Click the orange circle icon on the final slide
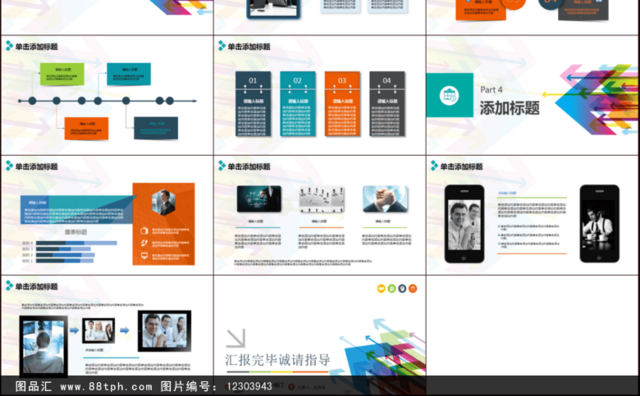This screenshot has height=396, width=640. (413, 289)
